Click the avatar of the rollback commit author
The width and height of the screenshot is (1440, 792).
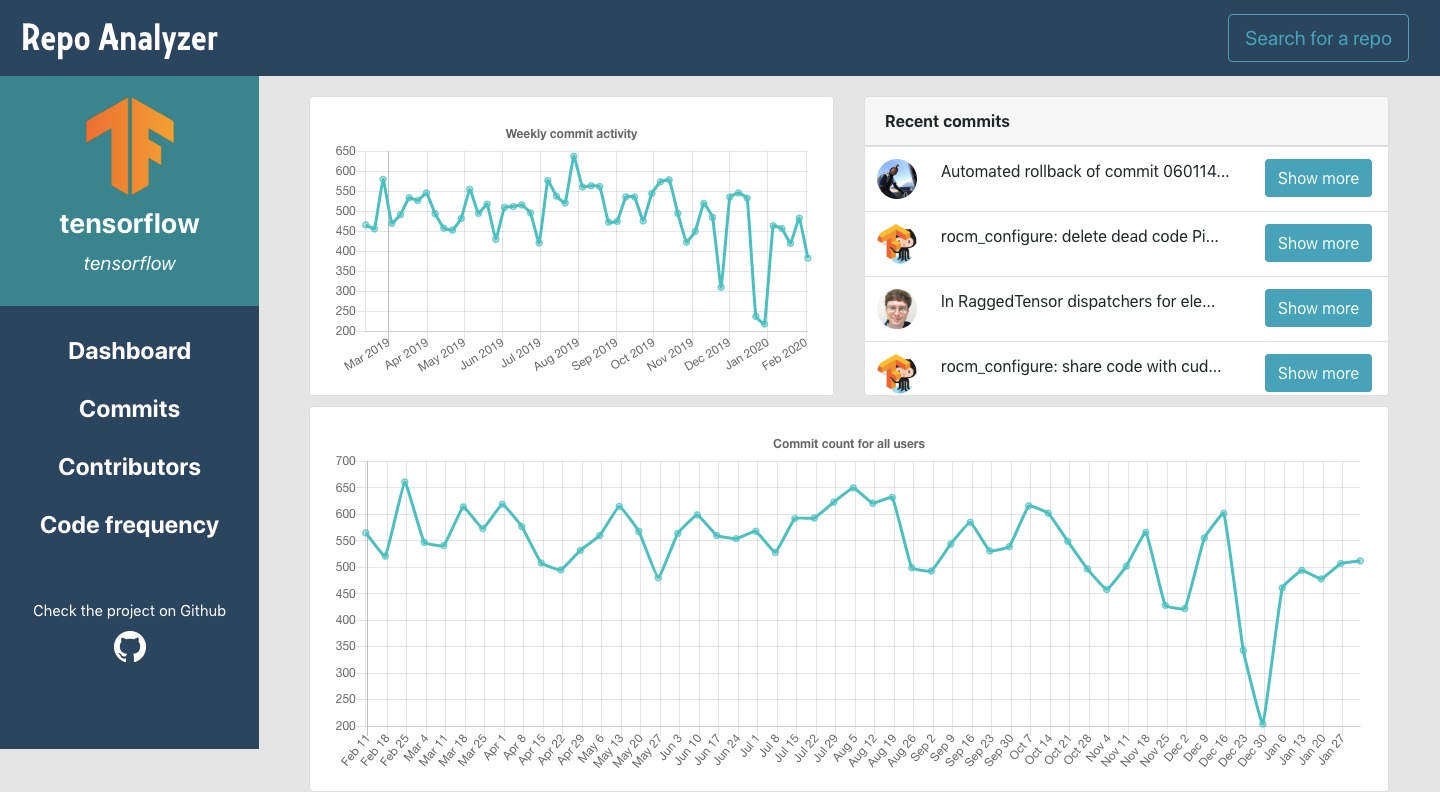[897, 178]
